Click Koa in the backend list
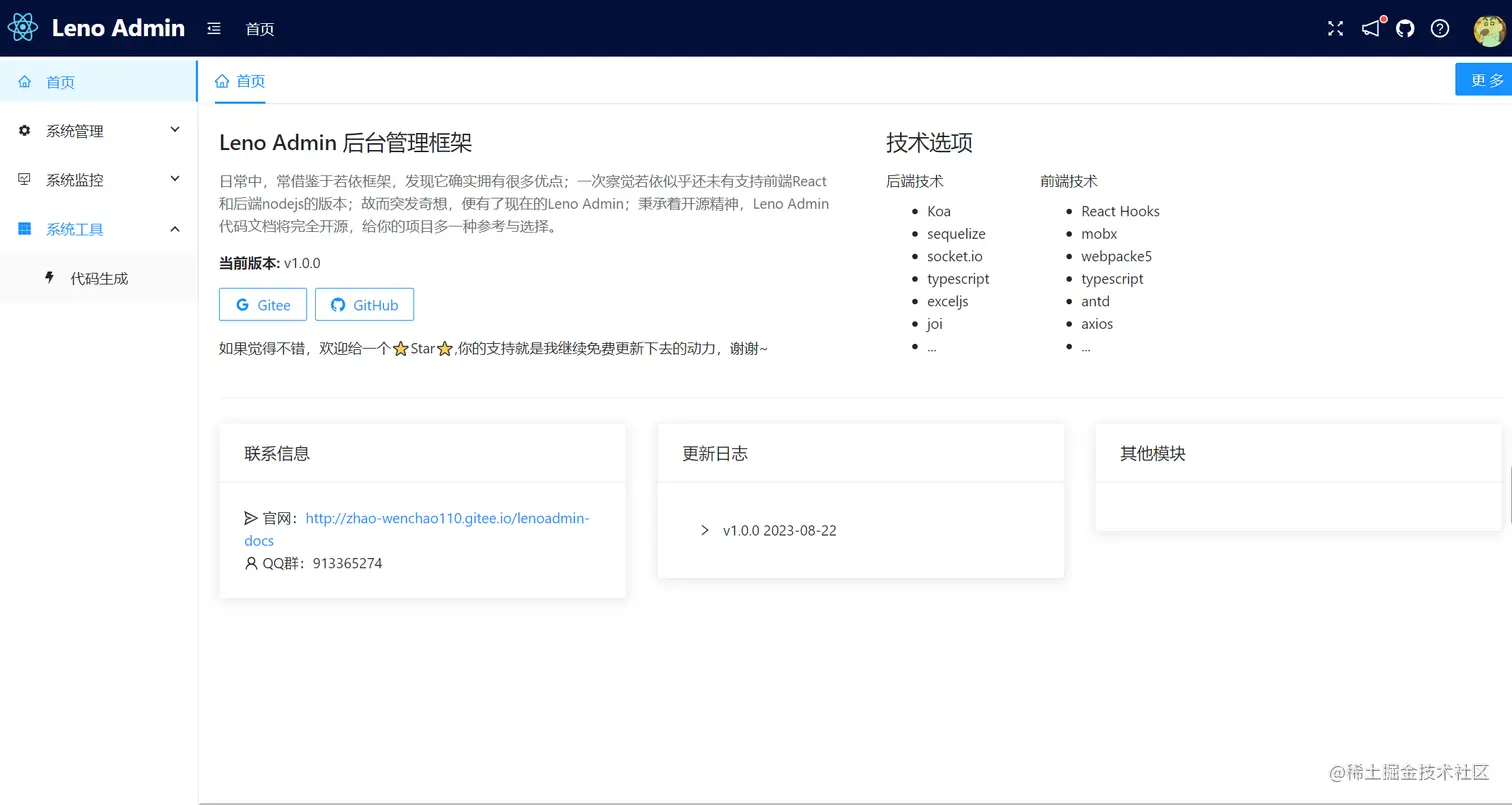The image size is (1512, 805). [x=939, y=211]
